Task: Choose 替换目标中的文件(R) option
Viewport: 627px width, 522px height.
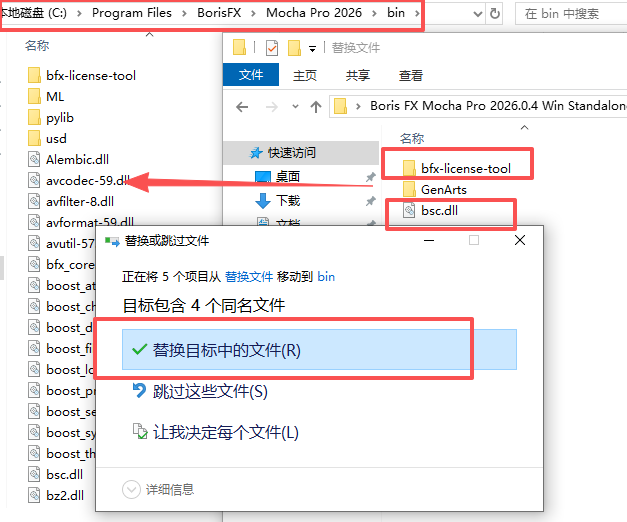Action: coord(319,350)
